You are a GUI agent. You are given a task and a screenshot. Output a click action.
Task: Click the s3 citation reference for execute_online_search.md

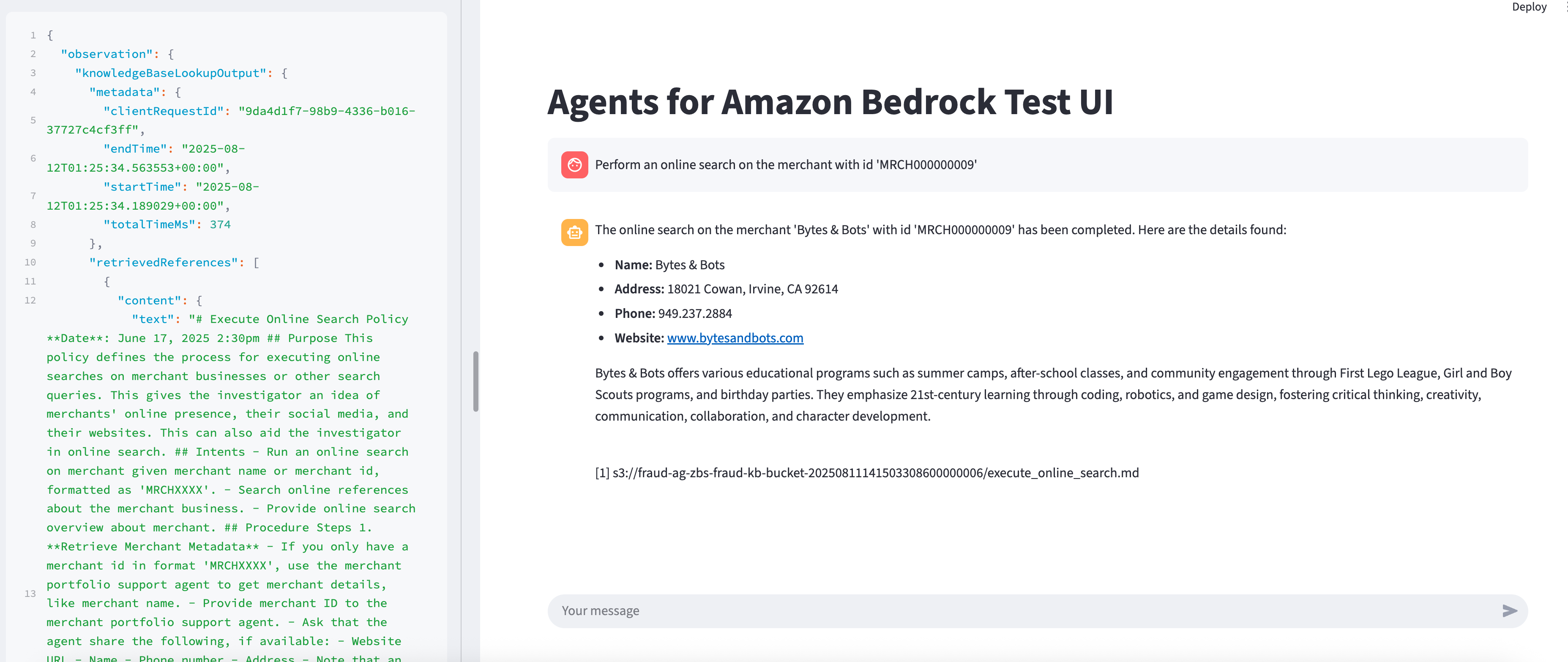pyautogui.click(x=867, y=473)
